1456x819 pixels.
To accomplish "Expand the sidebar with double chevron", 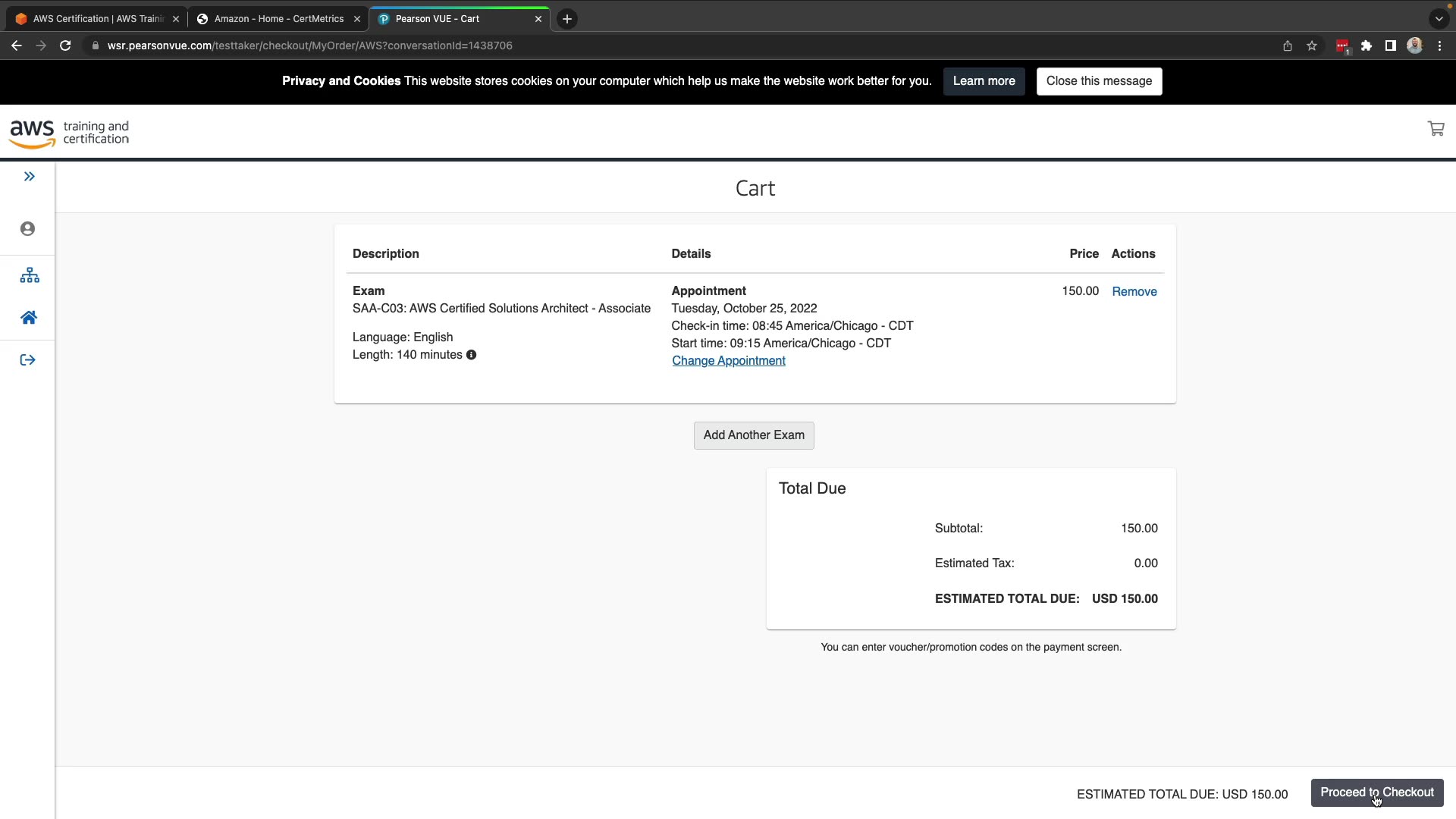I will pyautogui.click(x=29, y=177).
